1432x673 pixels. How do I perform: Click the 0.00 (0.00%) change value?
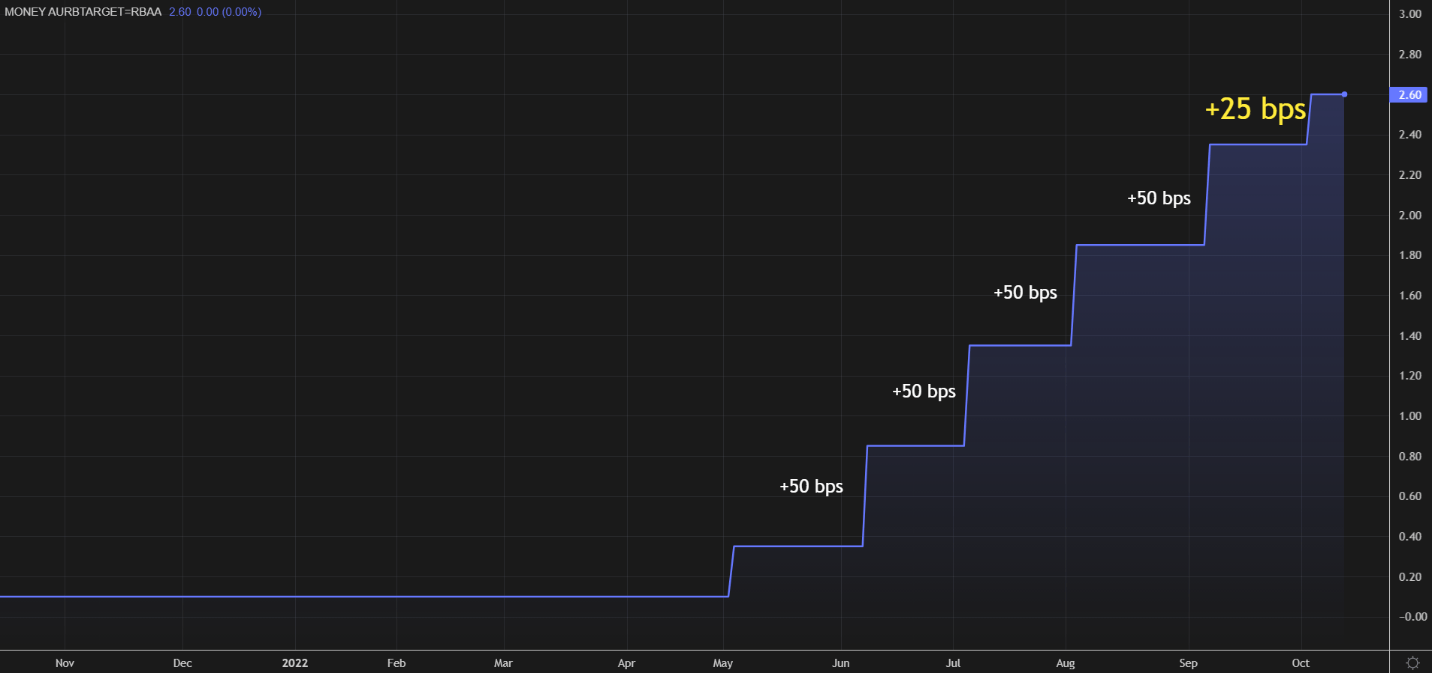pos(229,12)
